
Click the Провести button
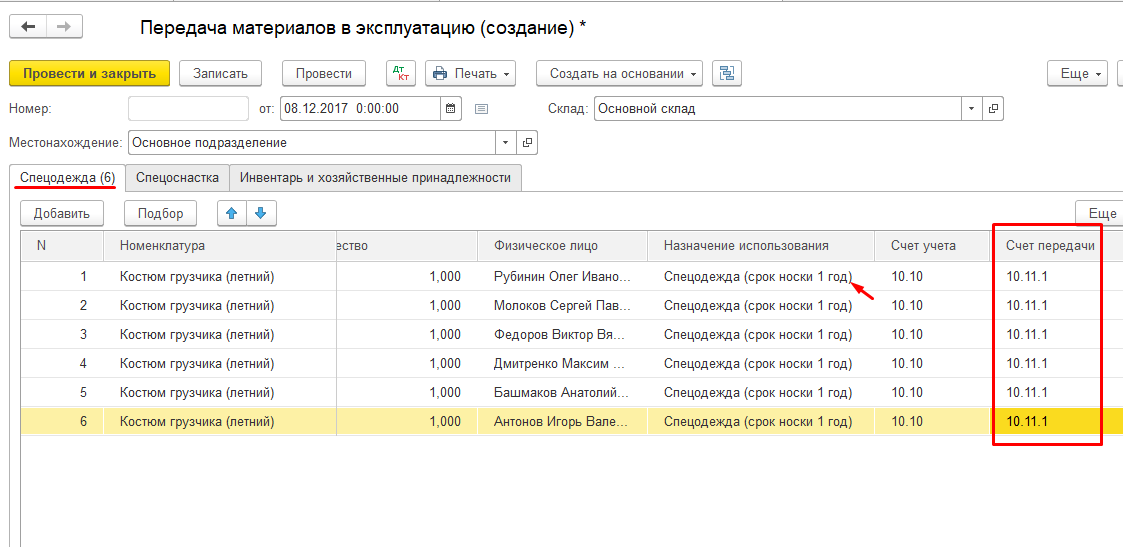[324, 73]
